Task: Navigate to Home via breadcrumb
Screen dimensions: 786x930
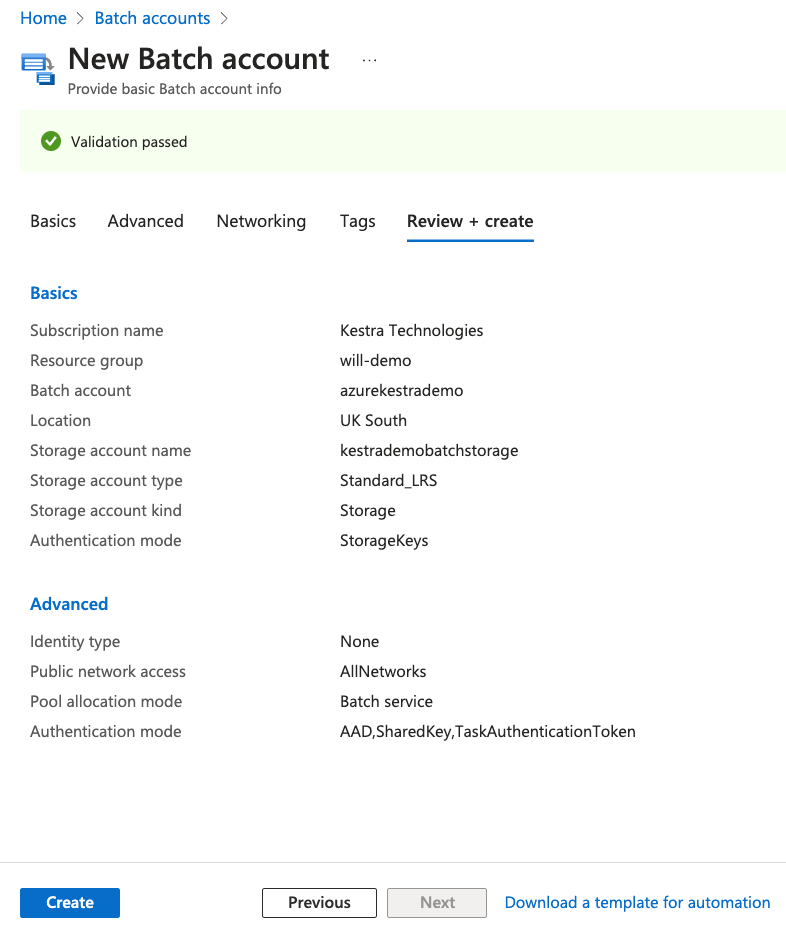Action: tap(43, 18)
